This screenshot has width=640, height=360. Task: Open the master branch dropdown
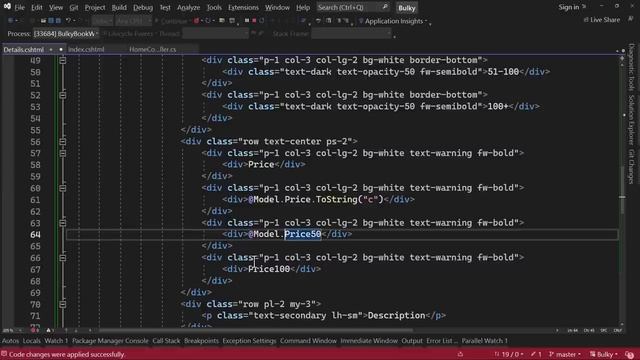click(565, 354)
